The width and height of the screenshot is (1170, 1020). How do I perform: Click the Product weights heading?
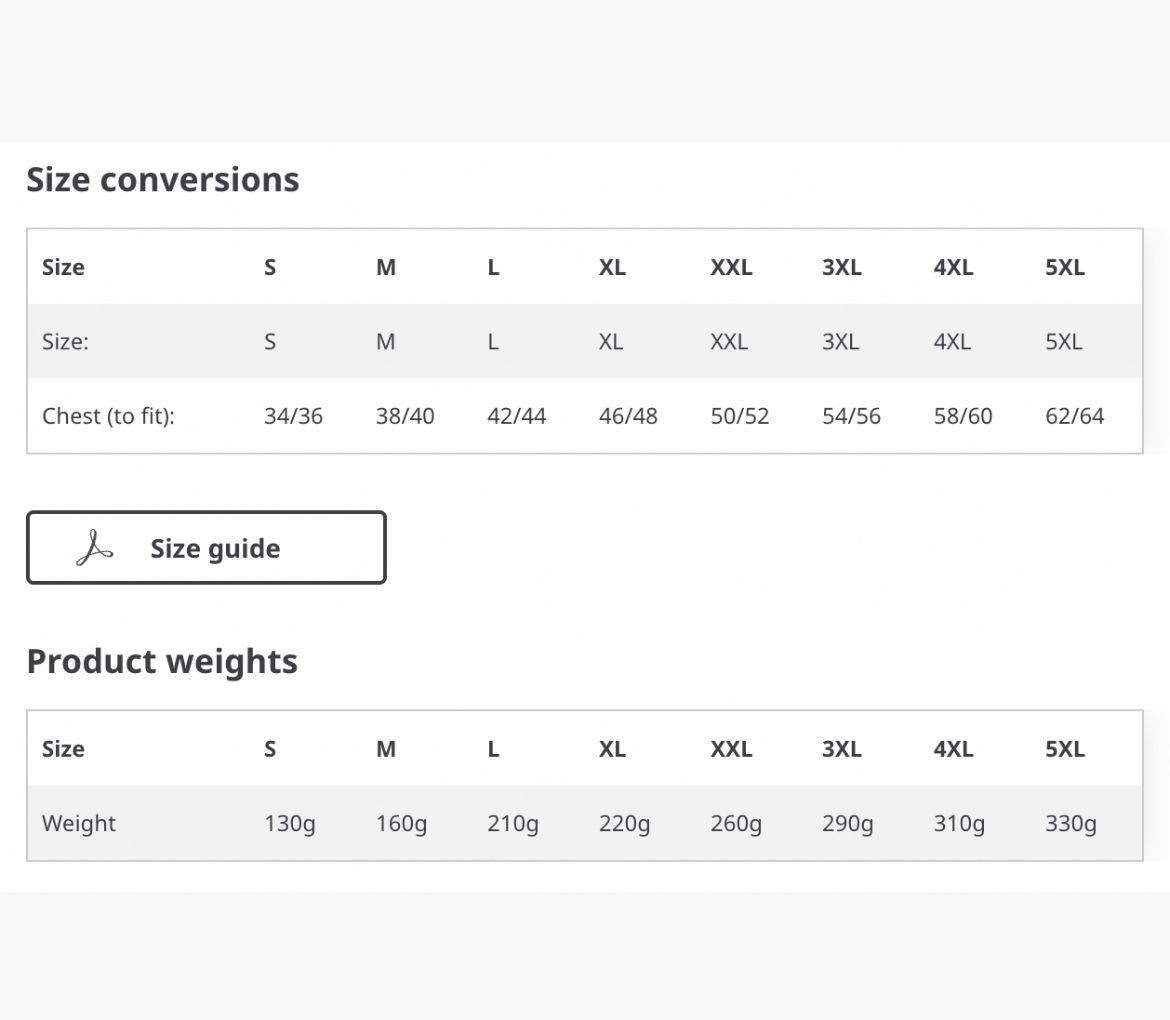click(x=162, y=662)
